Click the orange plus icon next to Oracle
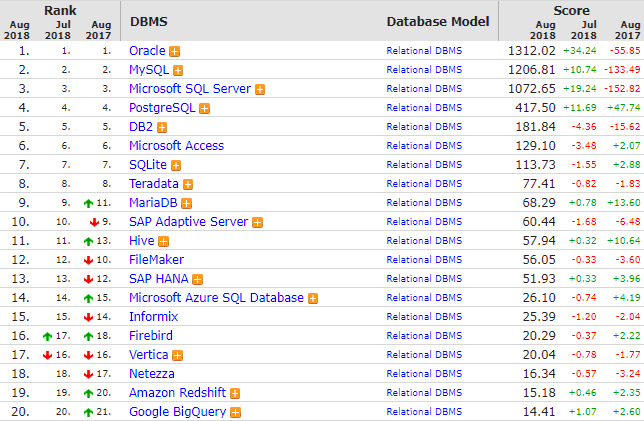This screenshot has height=421, width=644. pos(175,52)
